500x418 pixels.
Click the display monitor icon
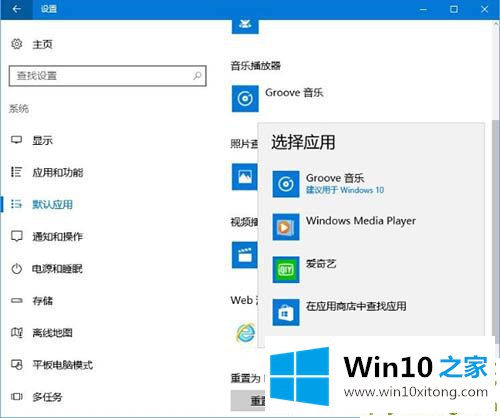(x=17, y=140)
